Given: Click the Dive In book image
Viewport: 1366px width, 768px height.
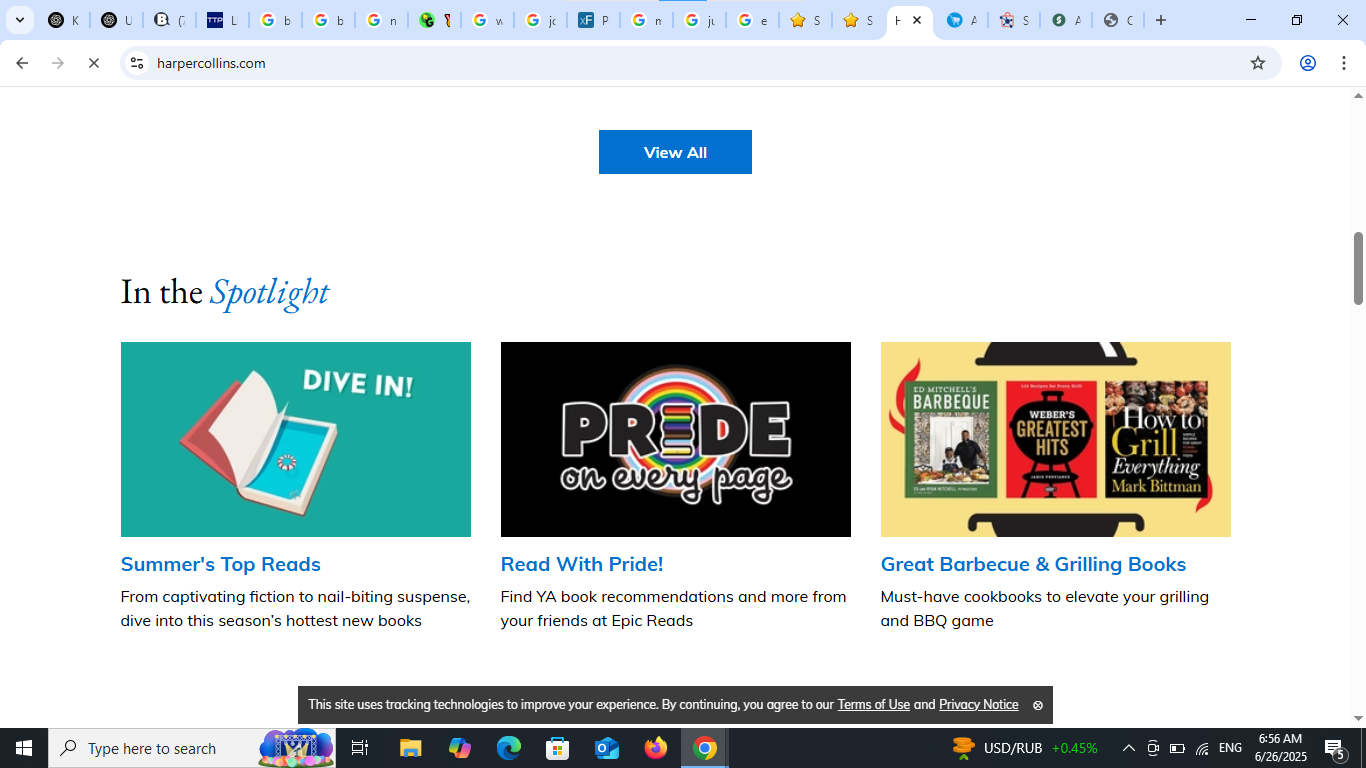Looking at the screenshot, I should (x=296, y=439).
